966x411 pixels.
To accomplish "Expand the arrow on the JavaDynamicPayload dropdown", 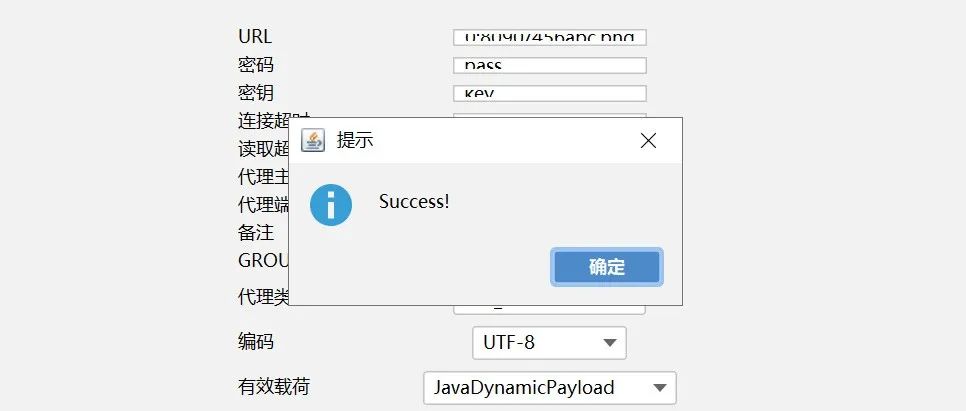I will pyautogui.click(x=660, y=388).
